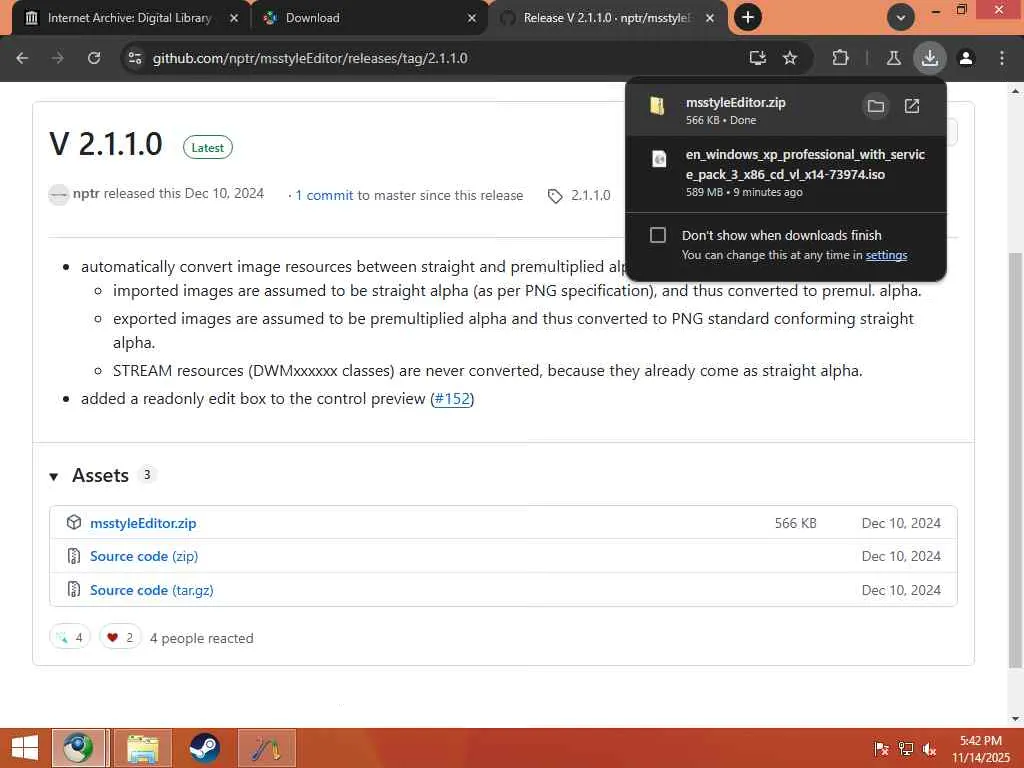
Task: Open the pencil tool app in taskbar
Action: coord(267,748)
